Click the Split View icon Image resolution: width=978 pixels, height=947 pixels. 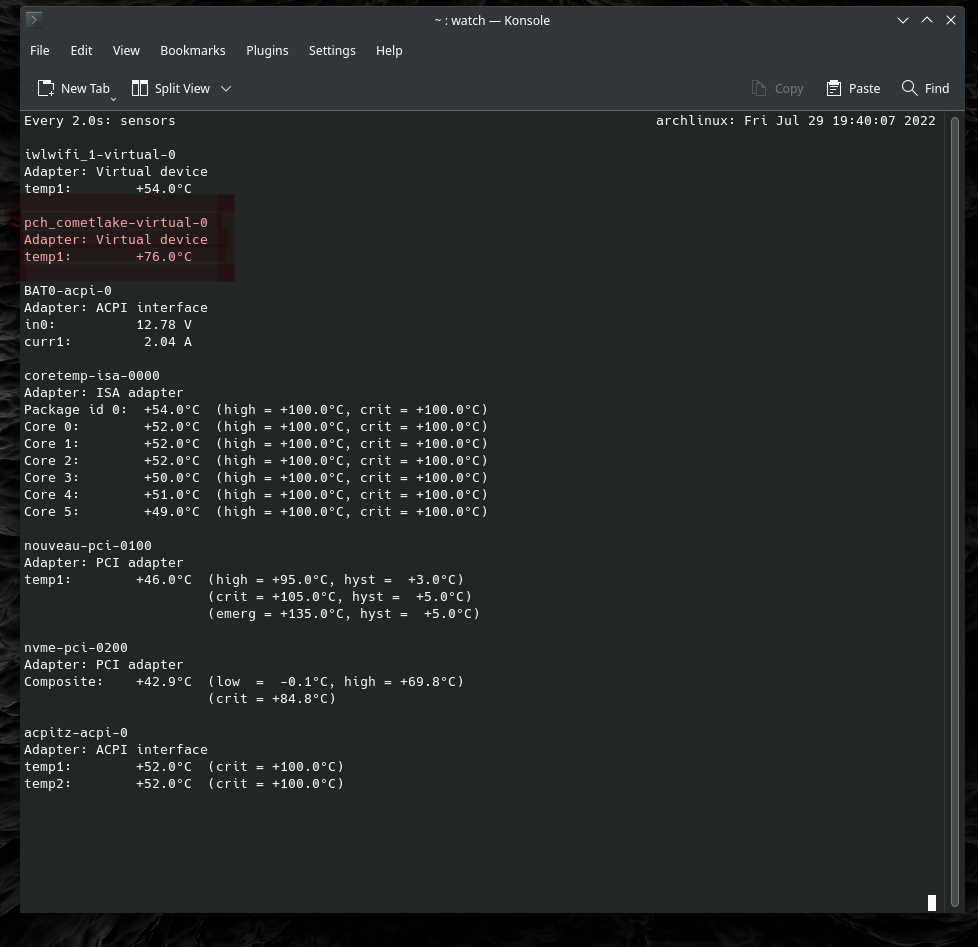(x=140, y=88)
